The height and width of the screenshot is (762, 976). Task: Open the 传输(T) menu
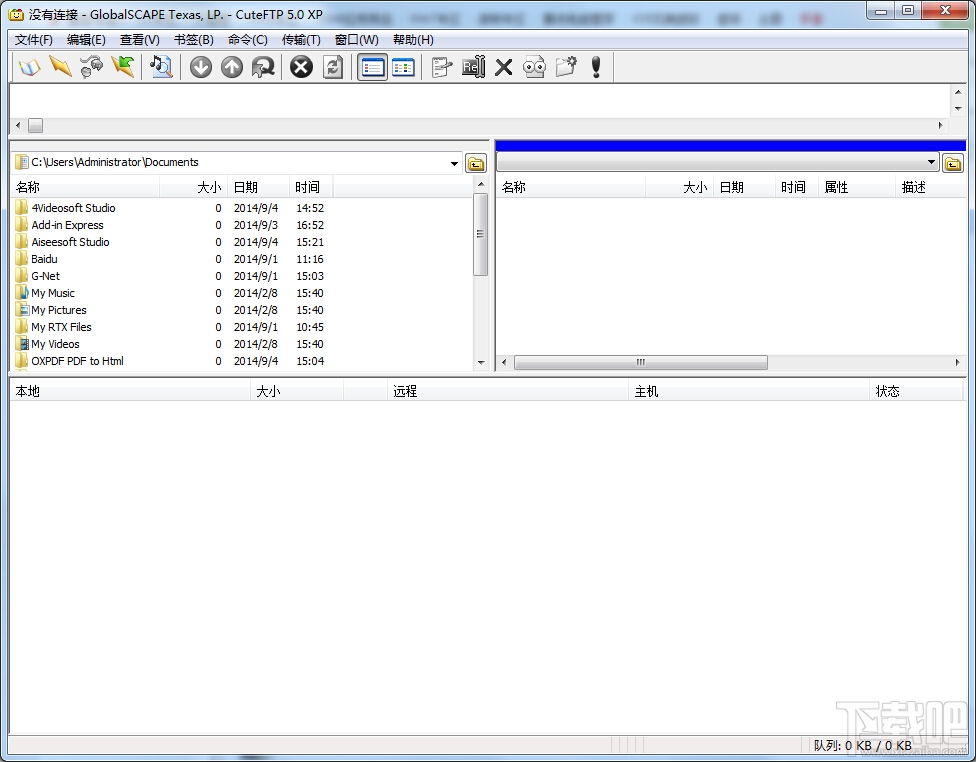click(x=301, y=40)
